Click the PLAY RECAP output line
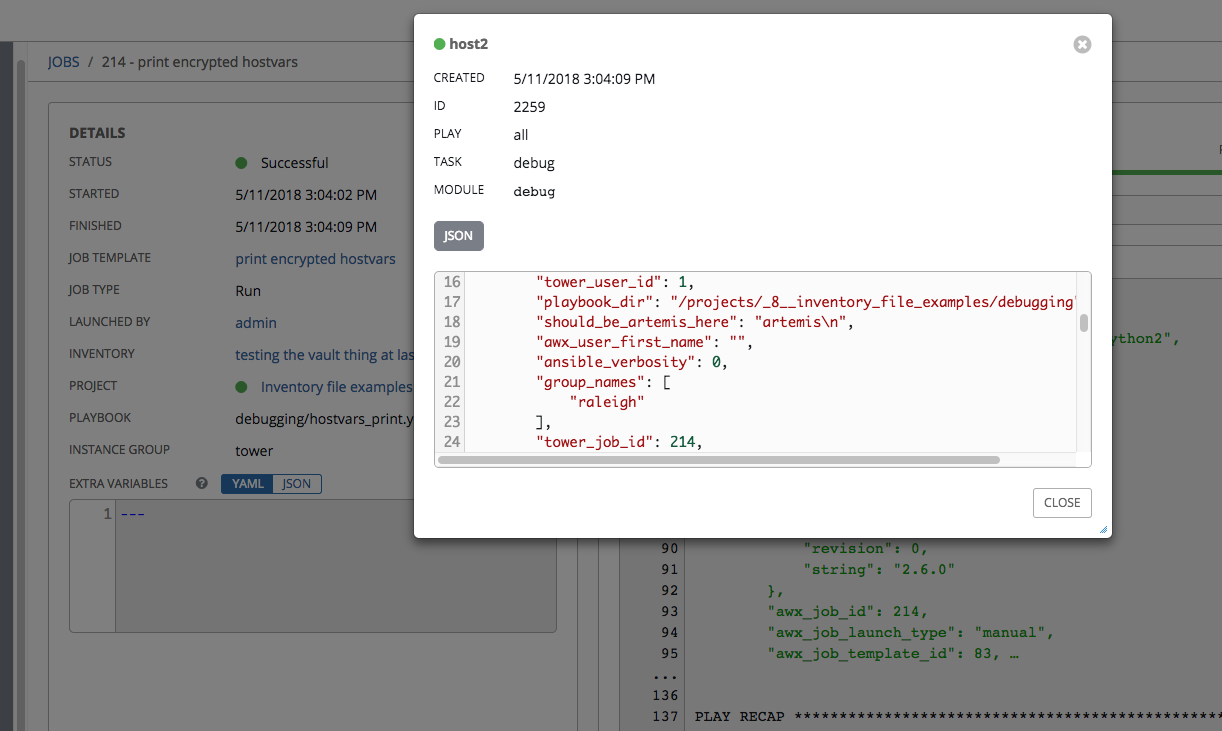Image resolution: width=1222 pixels, height=731 pixels. coord(958,717)
